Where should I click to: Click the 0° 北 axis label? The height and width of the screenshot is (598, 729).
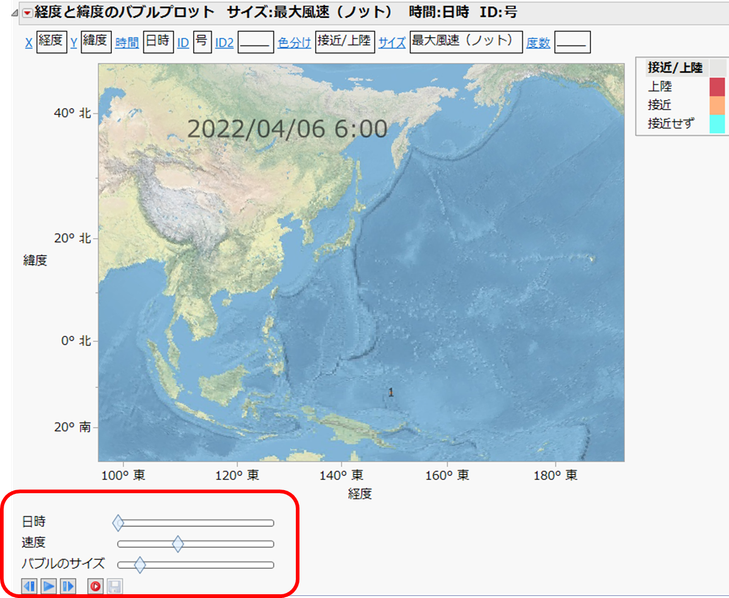[x=76, y=341]
